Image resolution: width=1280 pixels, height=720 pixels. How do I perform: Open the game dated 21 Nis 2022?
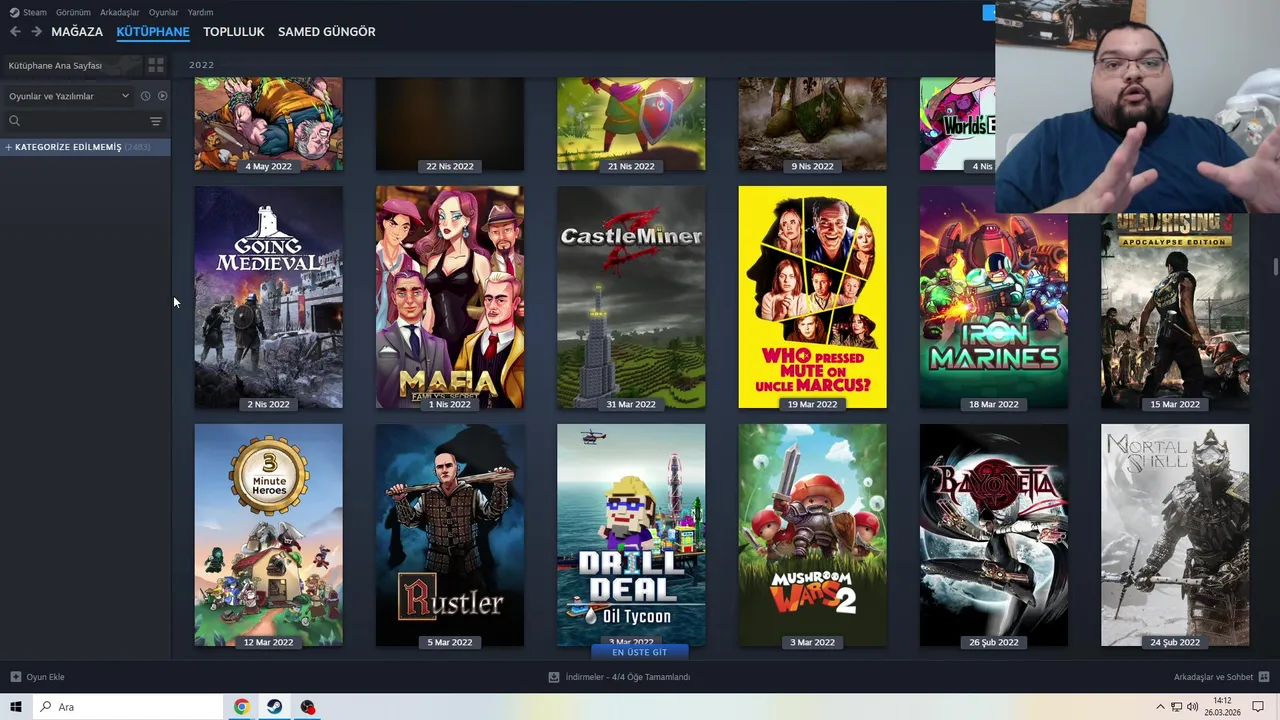pos(631,124)
